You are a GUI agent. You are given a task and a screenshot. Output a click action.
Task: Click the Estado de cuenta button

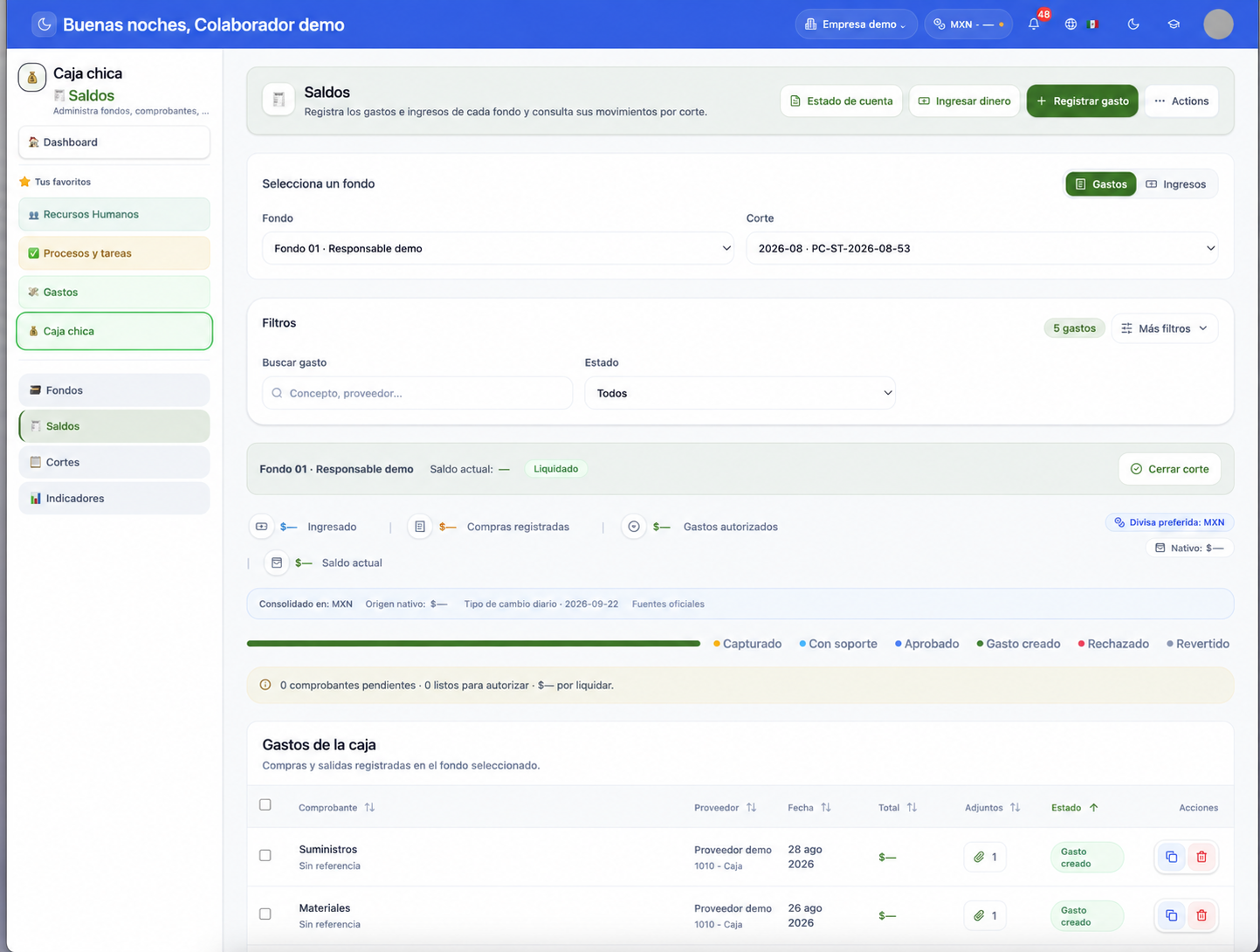[x=841, y=101]
